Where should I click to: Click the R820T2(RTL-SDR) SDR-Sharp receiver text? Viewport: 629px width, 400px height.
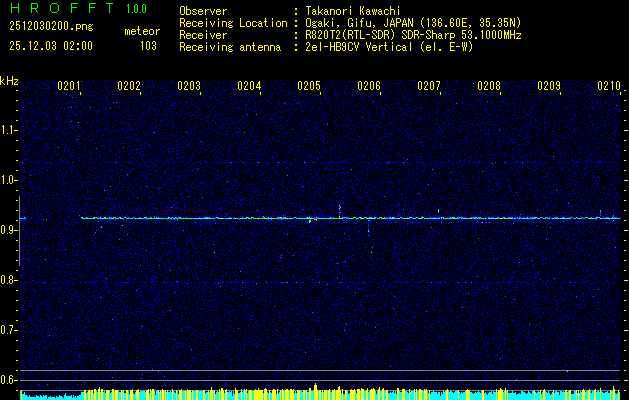(413, 35)
